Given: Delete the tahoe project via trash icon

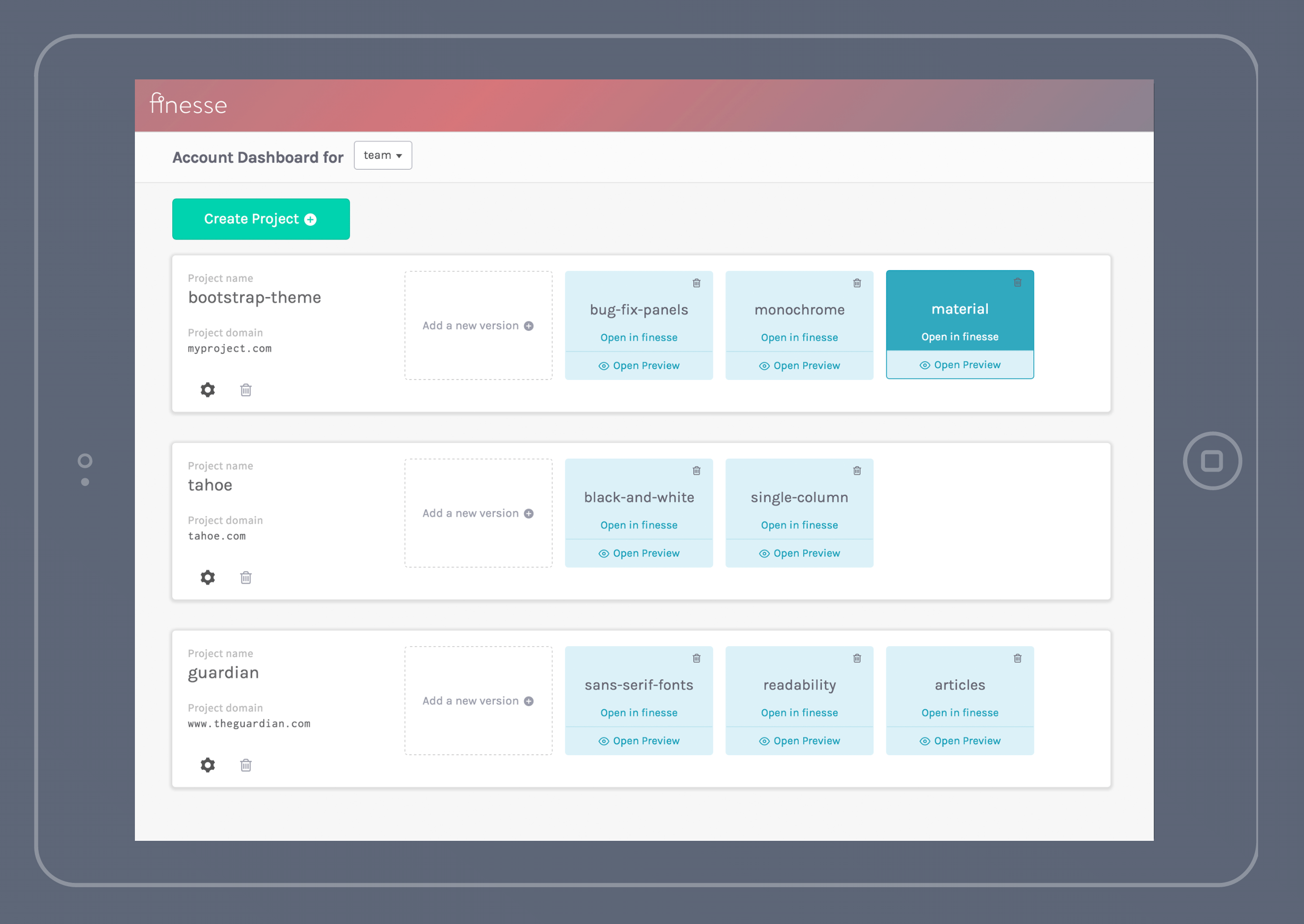Looking at the screenshot, I should pyautogui.click(x=246, y=578).
